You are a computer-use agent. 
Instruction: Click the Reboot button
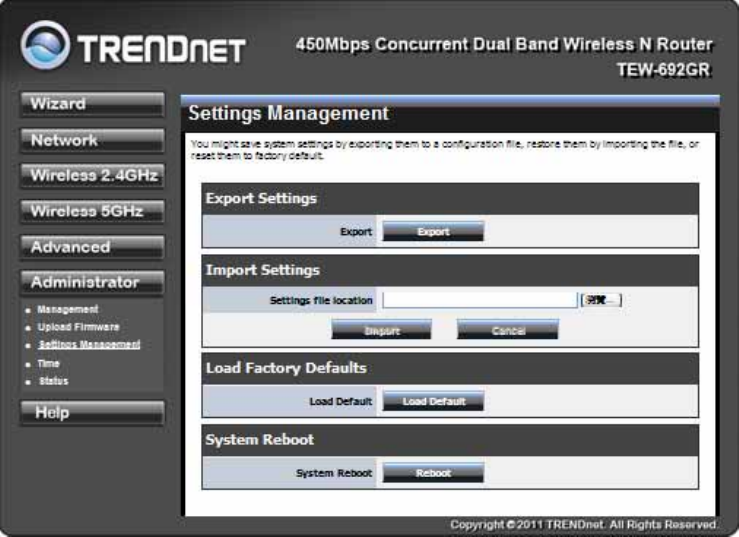pos(433,473)
